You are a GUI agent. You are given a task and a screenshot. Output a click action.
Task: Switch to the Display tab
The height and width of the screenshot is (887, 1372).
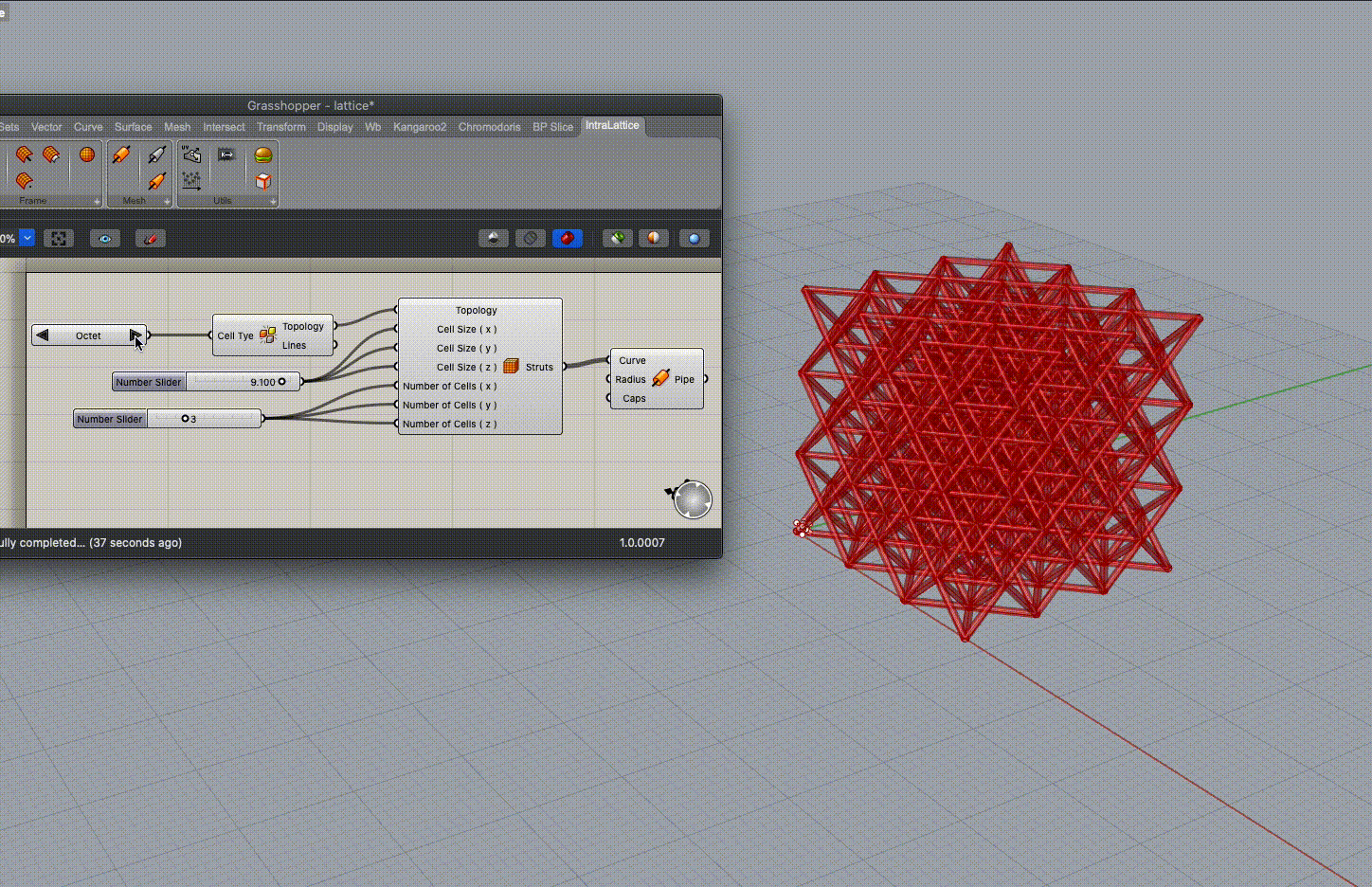coord(335,127)
